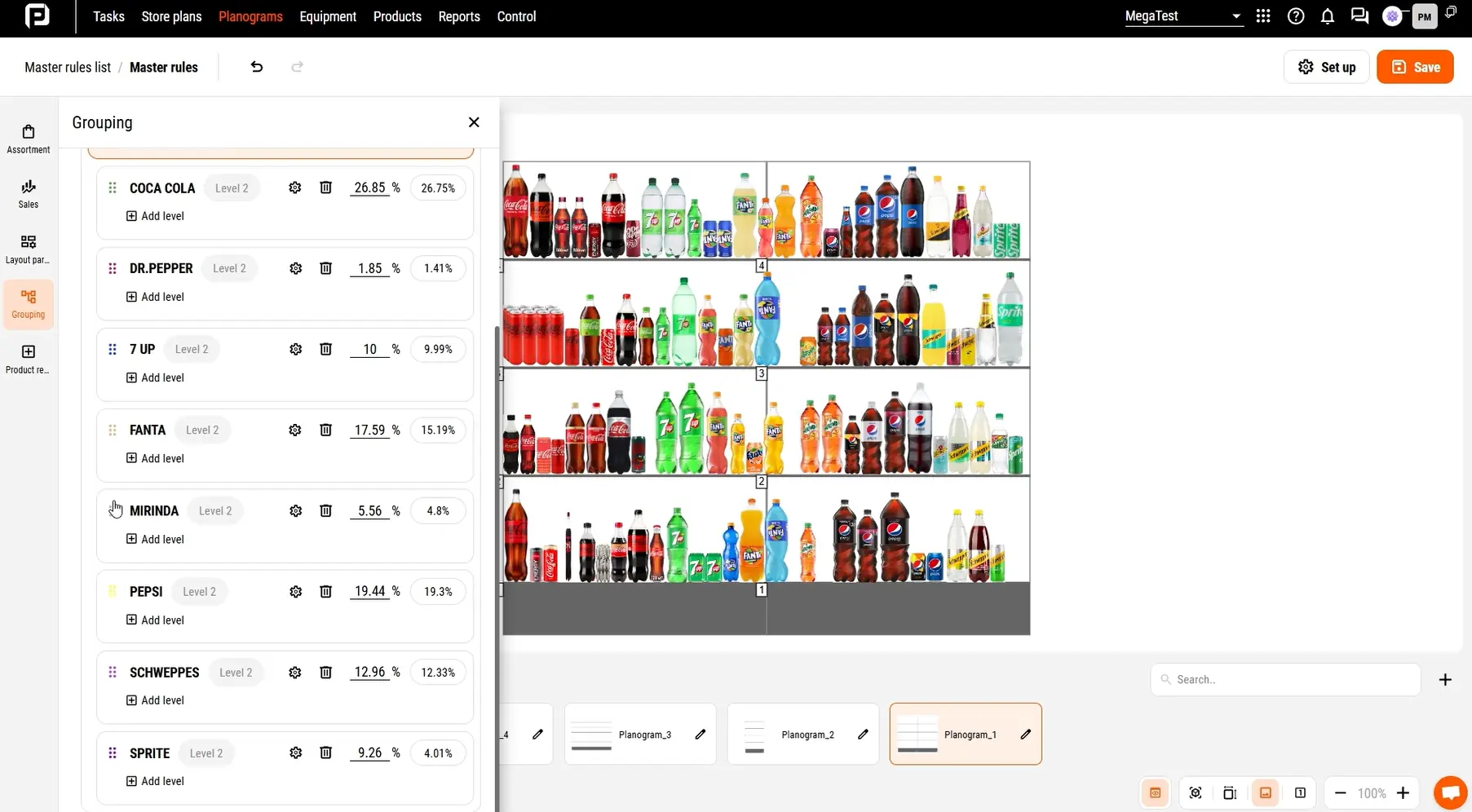Add a level under FANTA
1472x812 pixels.
point(155,458)
